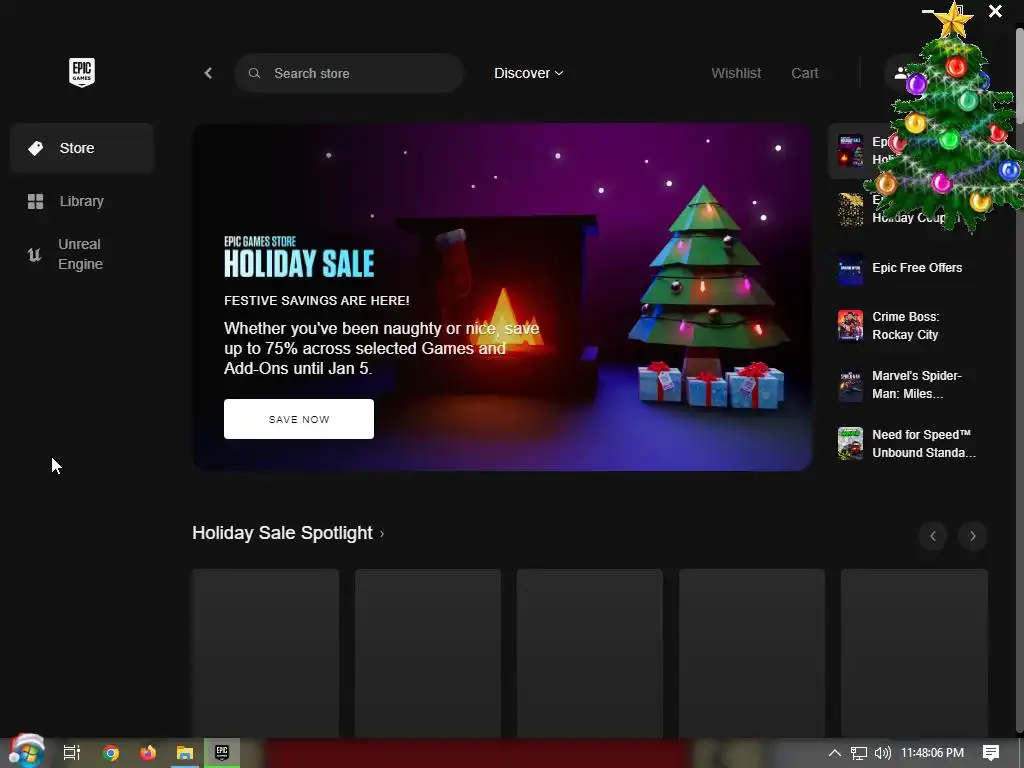Open the Store section in sidebar
Screen dimensions: 1024x768
pyautogui.click(x=82, y=148)
